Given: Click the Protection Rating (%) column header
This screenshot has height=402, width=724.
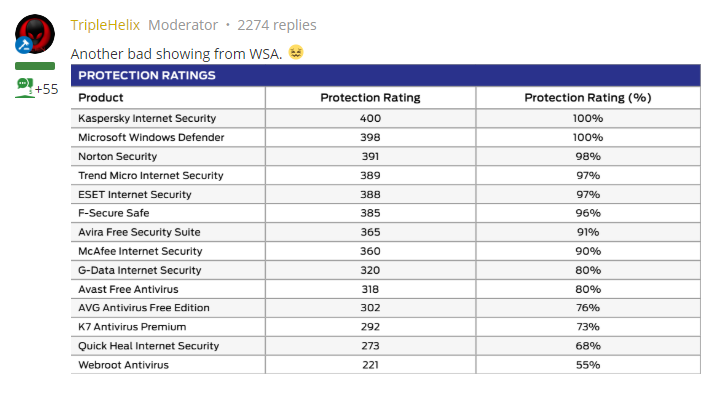Looking at the screenshot, I should [x=587, y=98].
